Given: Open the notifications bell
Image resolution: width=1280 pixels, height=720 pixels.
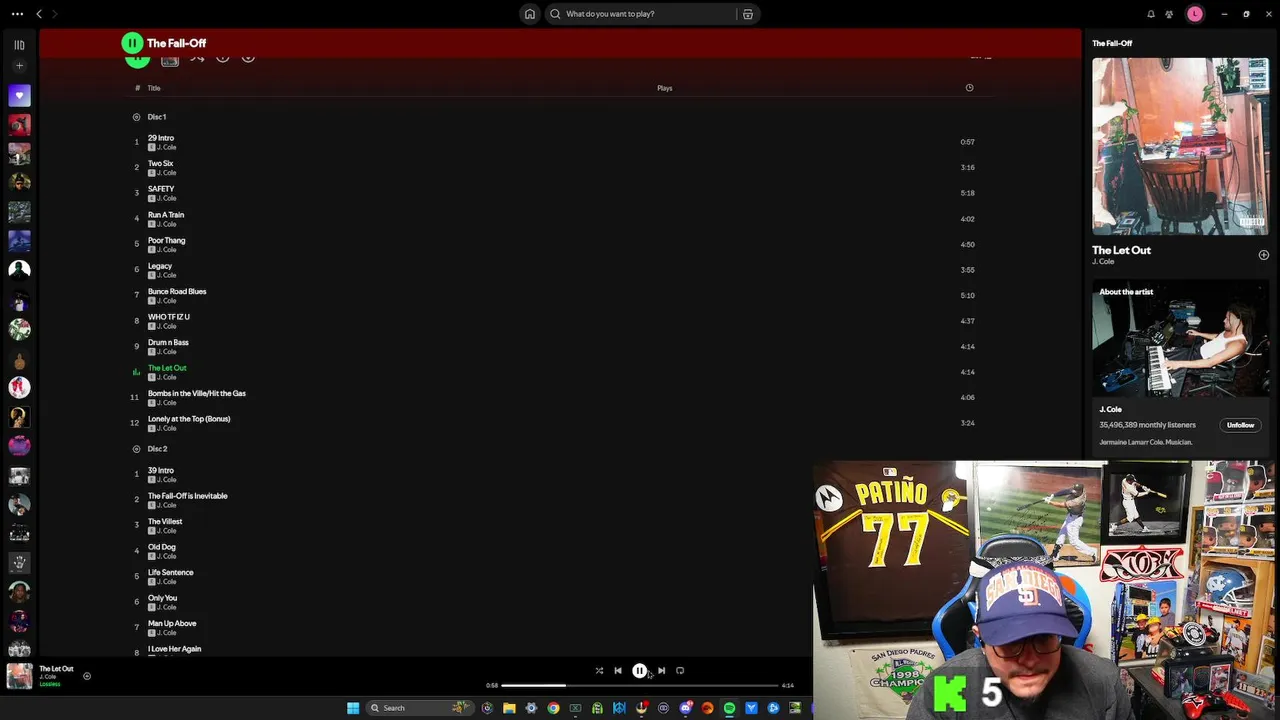Looking at the screenshot, I should click(1151, 14).
